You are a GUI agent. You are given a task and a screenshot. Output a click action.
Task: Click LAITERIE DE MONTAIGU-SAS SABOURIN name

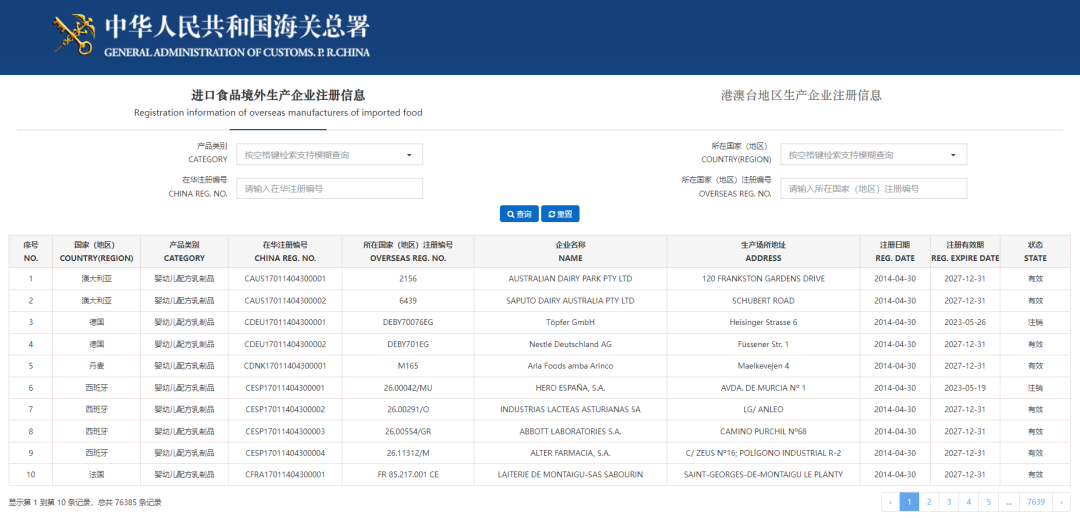570,475
